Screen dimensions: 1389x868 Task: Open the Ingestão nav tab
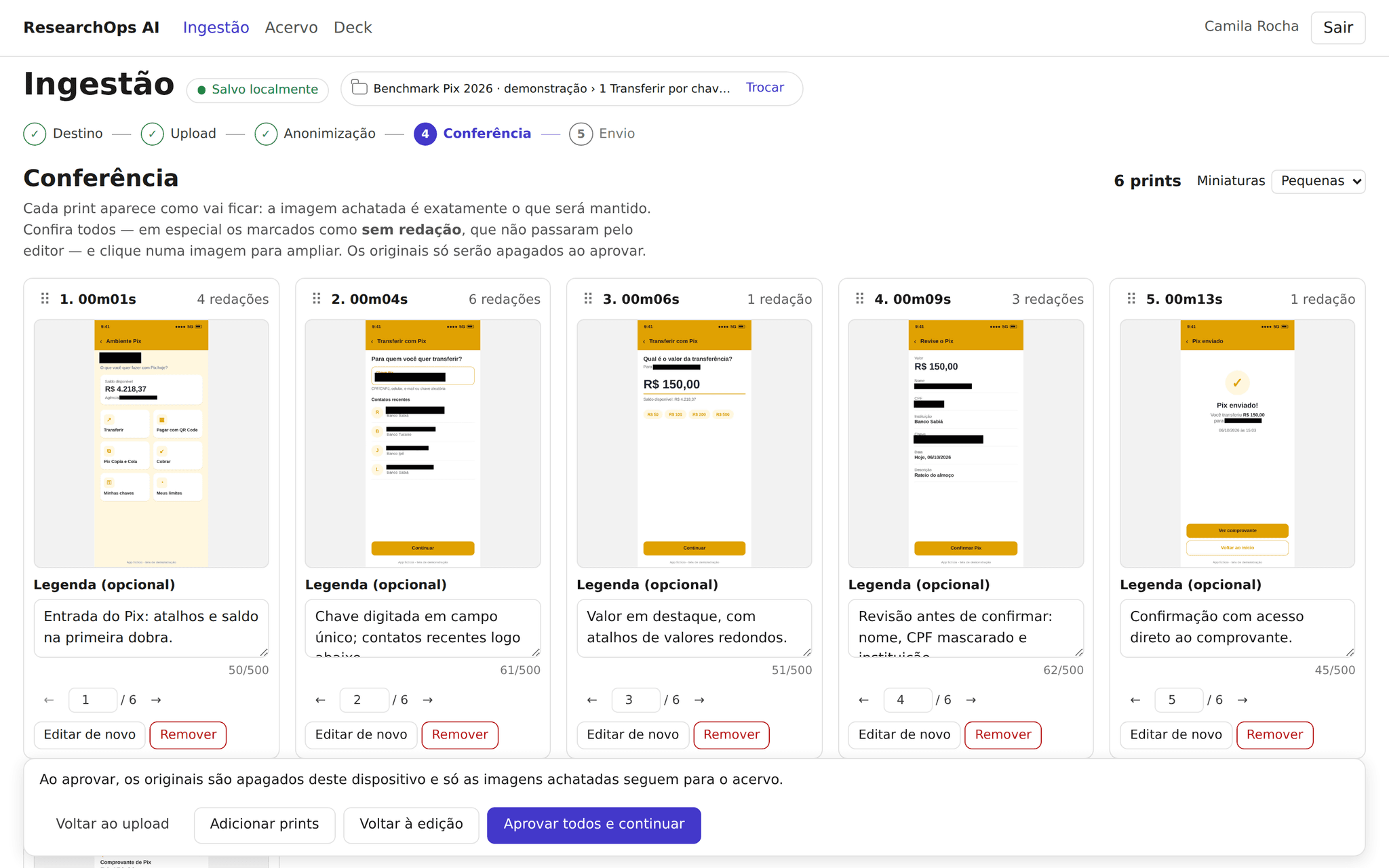click(216, 27)
